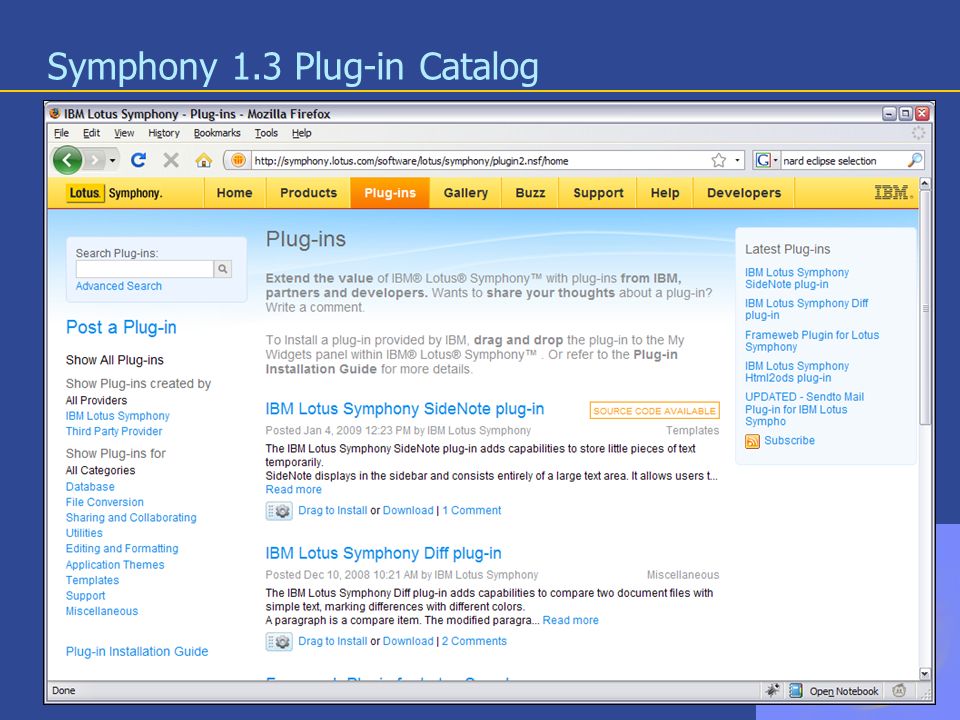The height and width of the screenshot is (720, 960).
Task: Open the IBM Lotus Symphony Diff plug-in title
Action: tap(383, 553)
